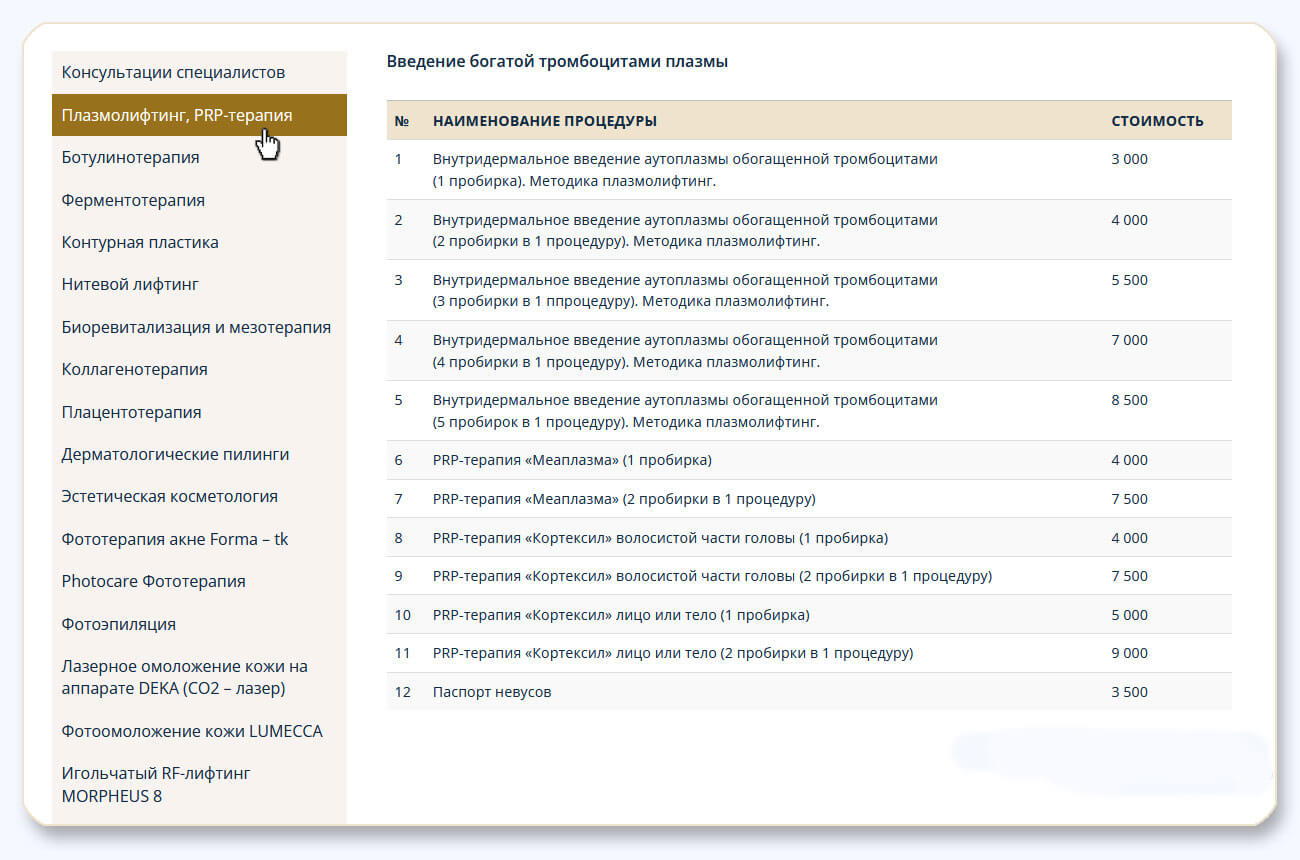The height and width of the screenshot is (860, 1300).
Task: Select Плазмолифтинг, PRP-терапия menu item
Action: tap(177, 115)
